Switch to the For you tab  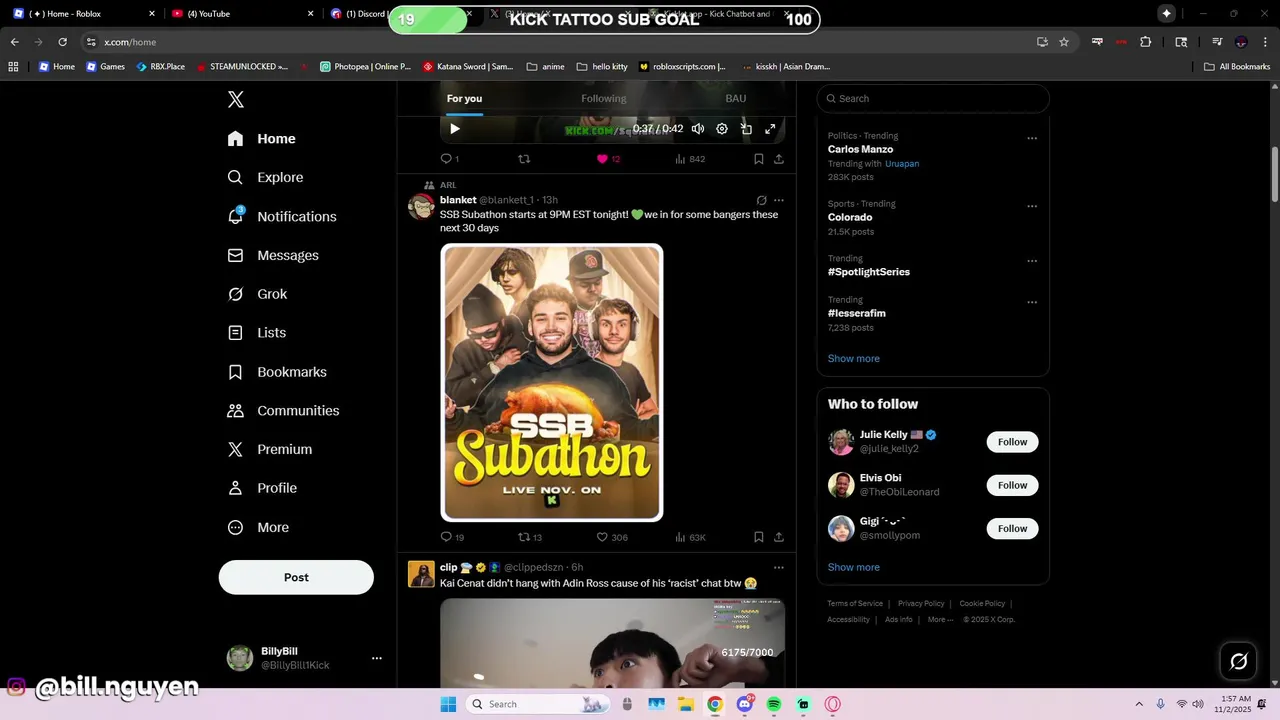coord(464,98)
